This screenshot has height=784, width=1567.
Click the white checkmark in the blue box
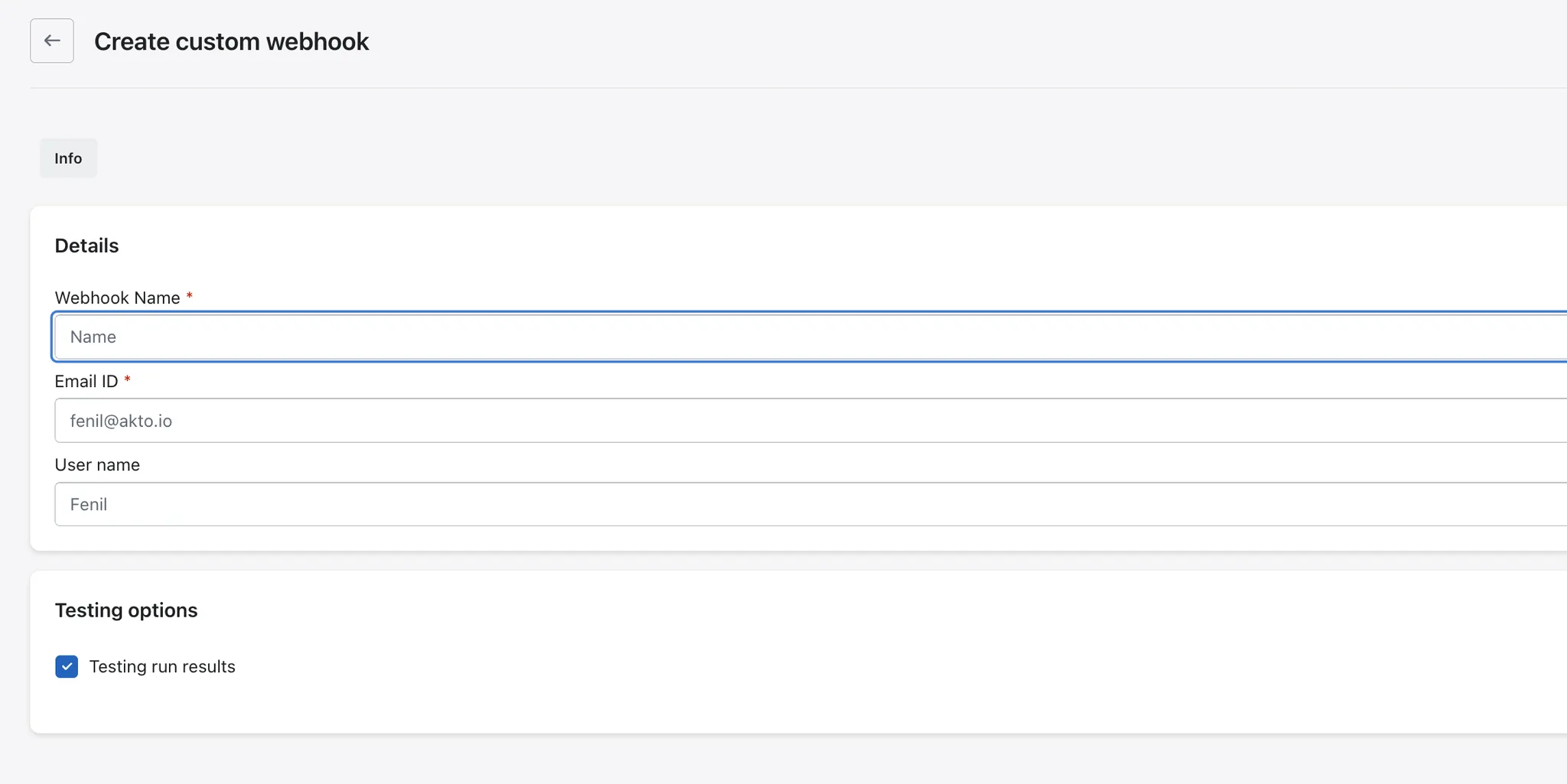pyautogui.click(x=67, y=667)
